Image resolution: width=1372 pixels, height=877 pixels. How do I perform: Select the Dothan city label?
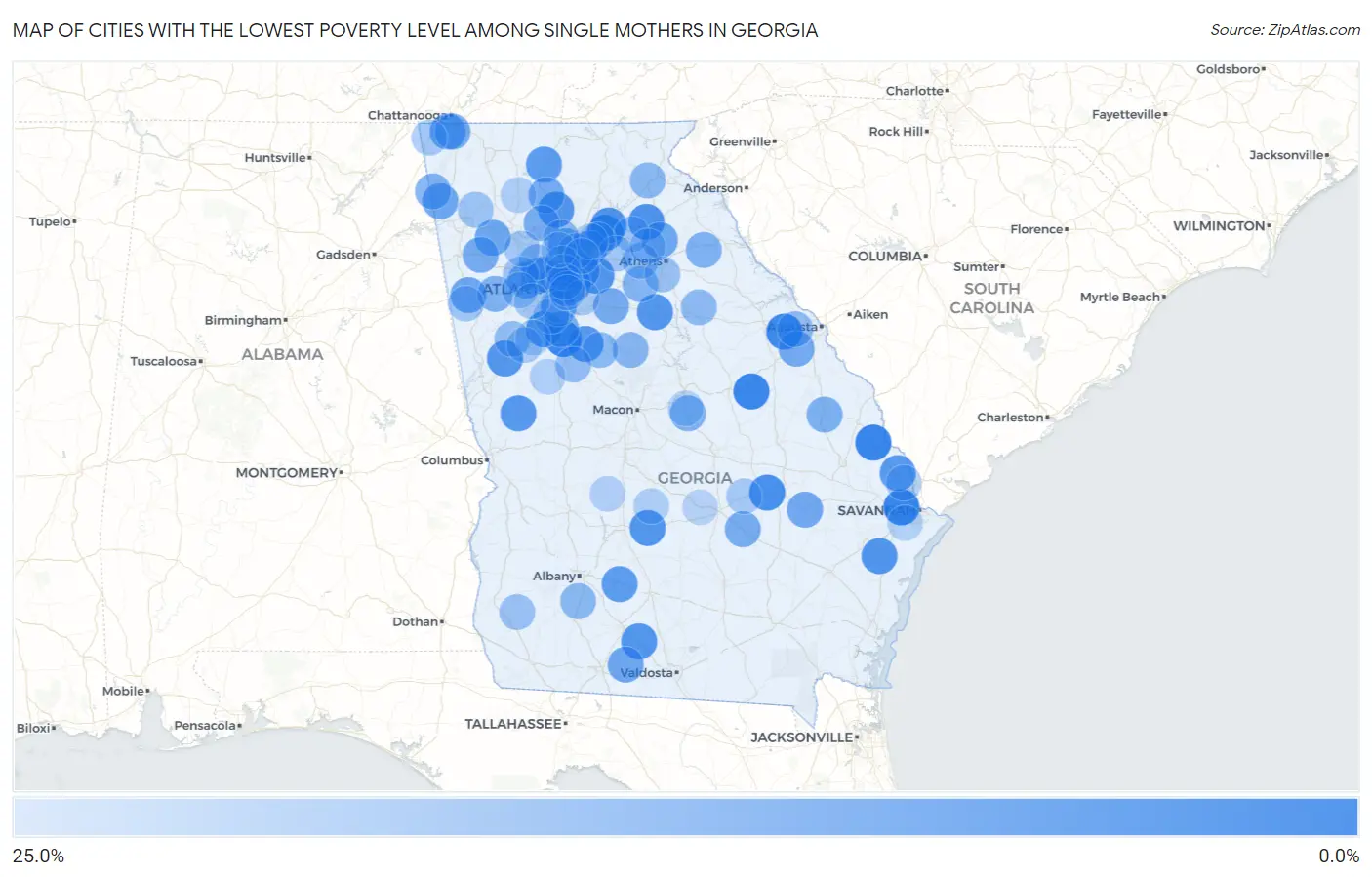tap(417, 621)
